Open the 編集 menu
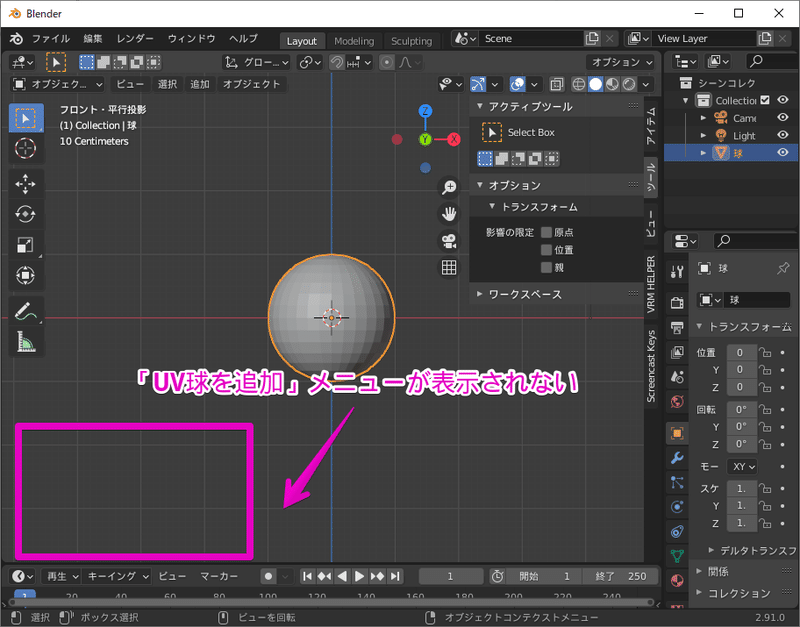The width and height of the screenshot is (800, 627). pyautogui.click(x=93, y=39)
